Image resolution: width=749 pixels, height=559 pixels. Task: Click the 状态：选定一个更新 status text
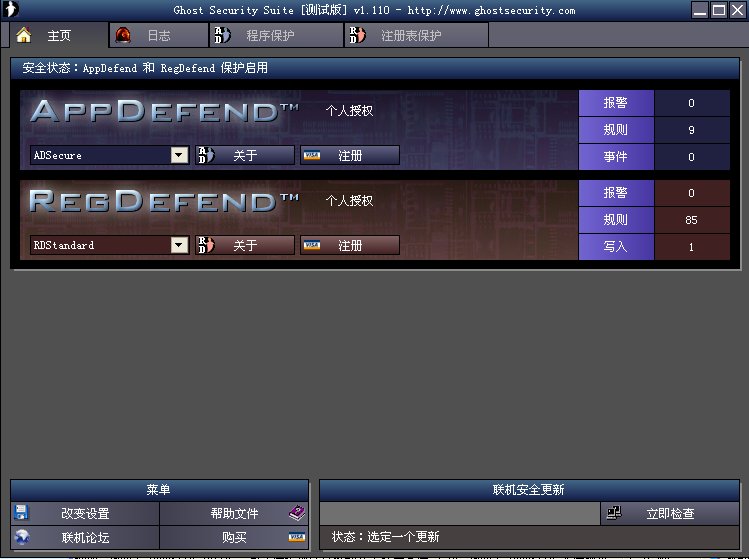(385, 537)
